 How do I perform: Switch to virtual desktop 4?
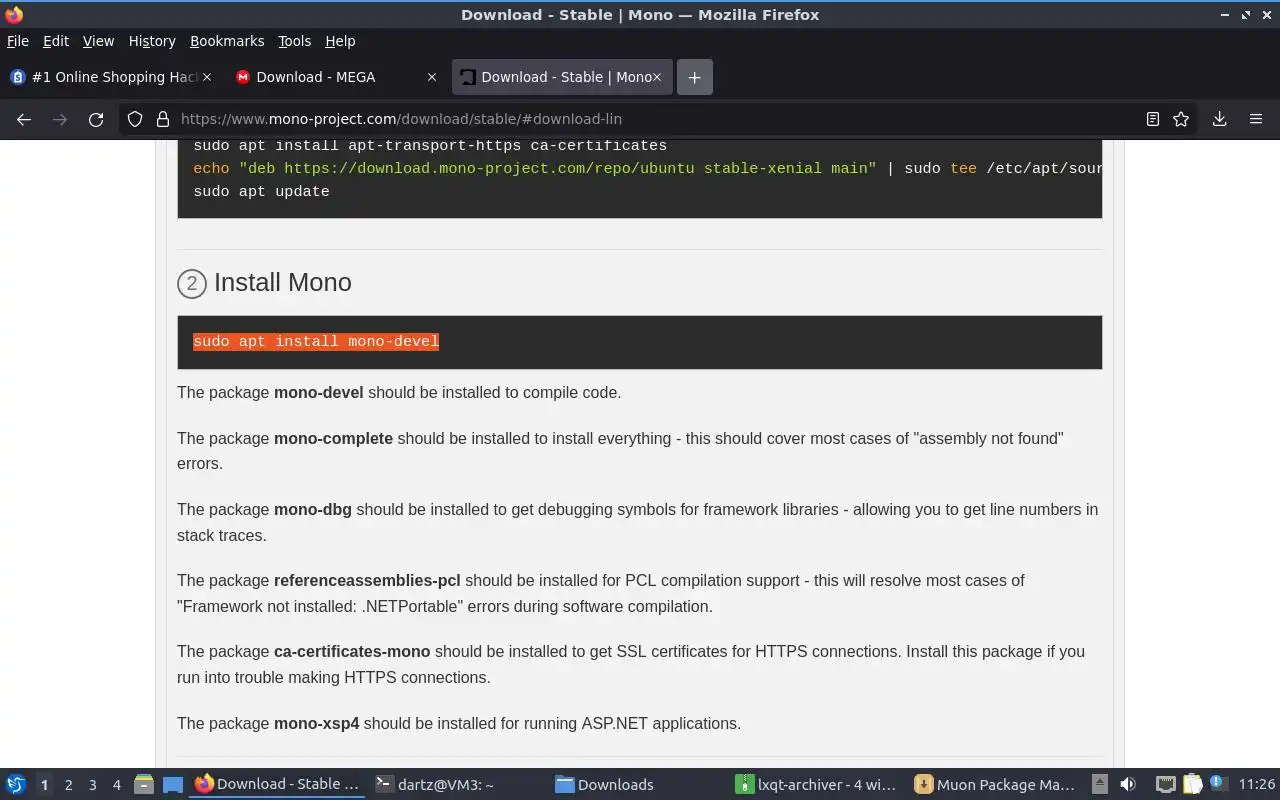coord(116,785)
